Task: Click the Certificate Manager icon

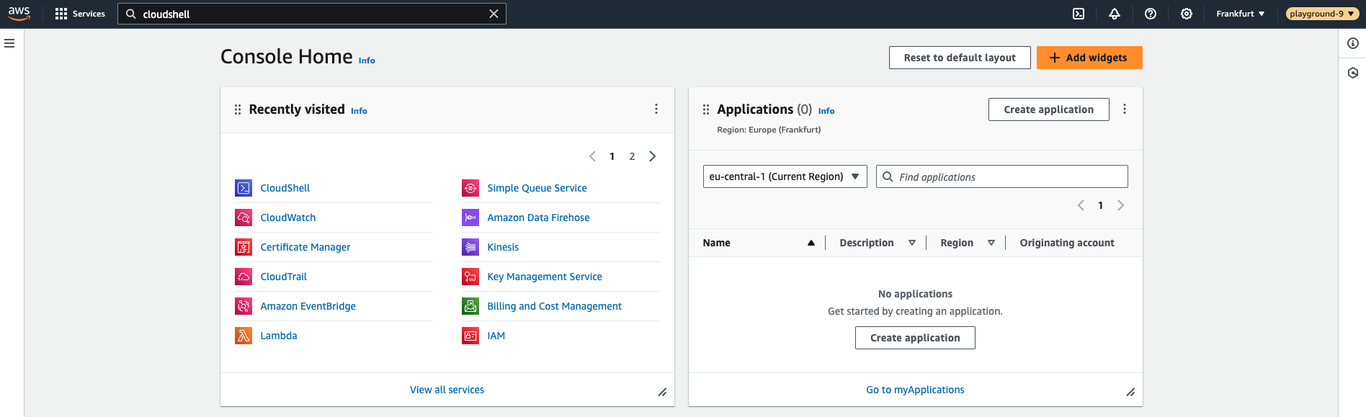Action: [243, 247]
